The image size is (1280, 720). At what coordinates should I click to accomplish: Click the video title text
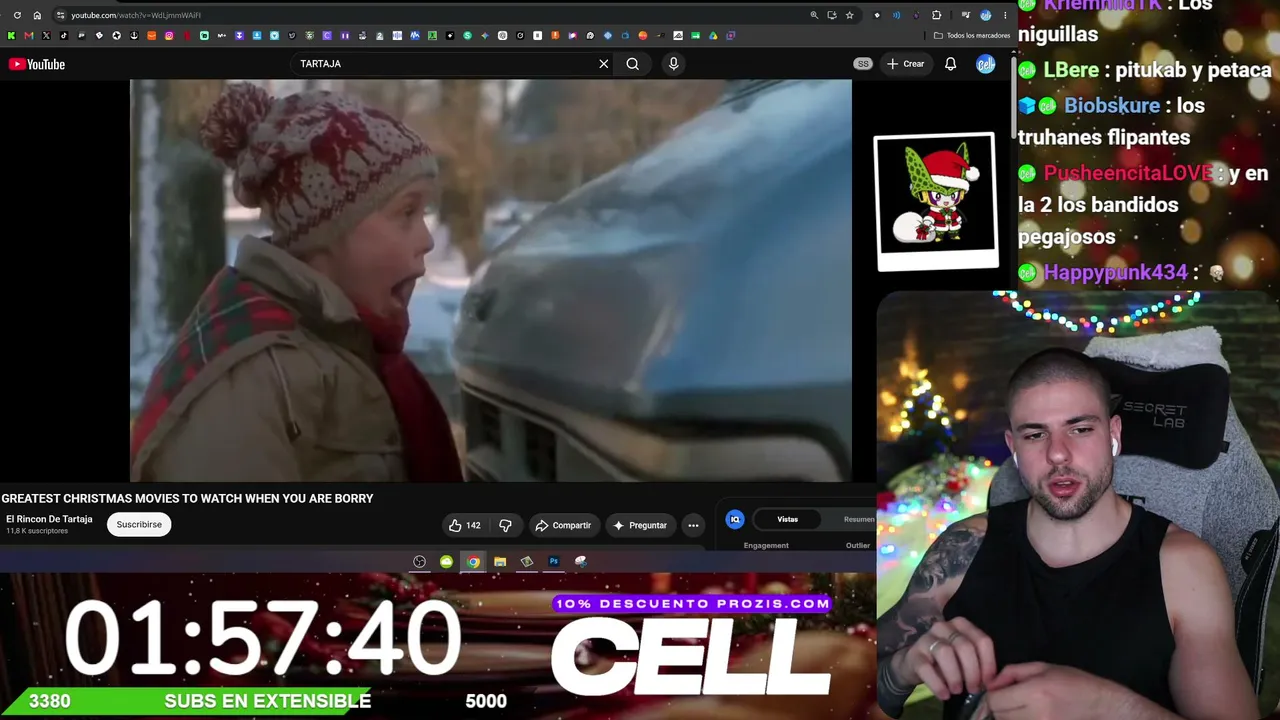[187, 498]
